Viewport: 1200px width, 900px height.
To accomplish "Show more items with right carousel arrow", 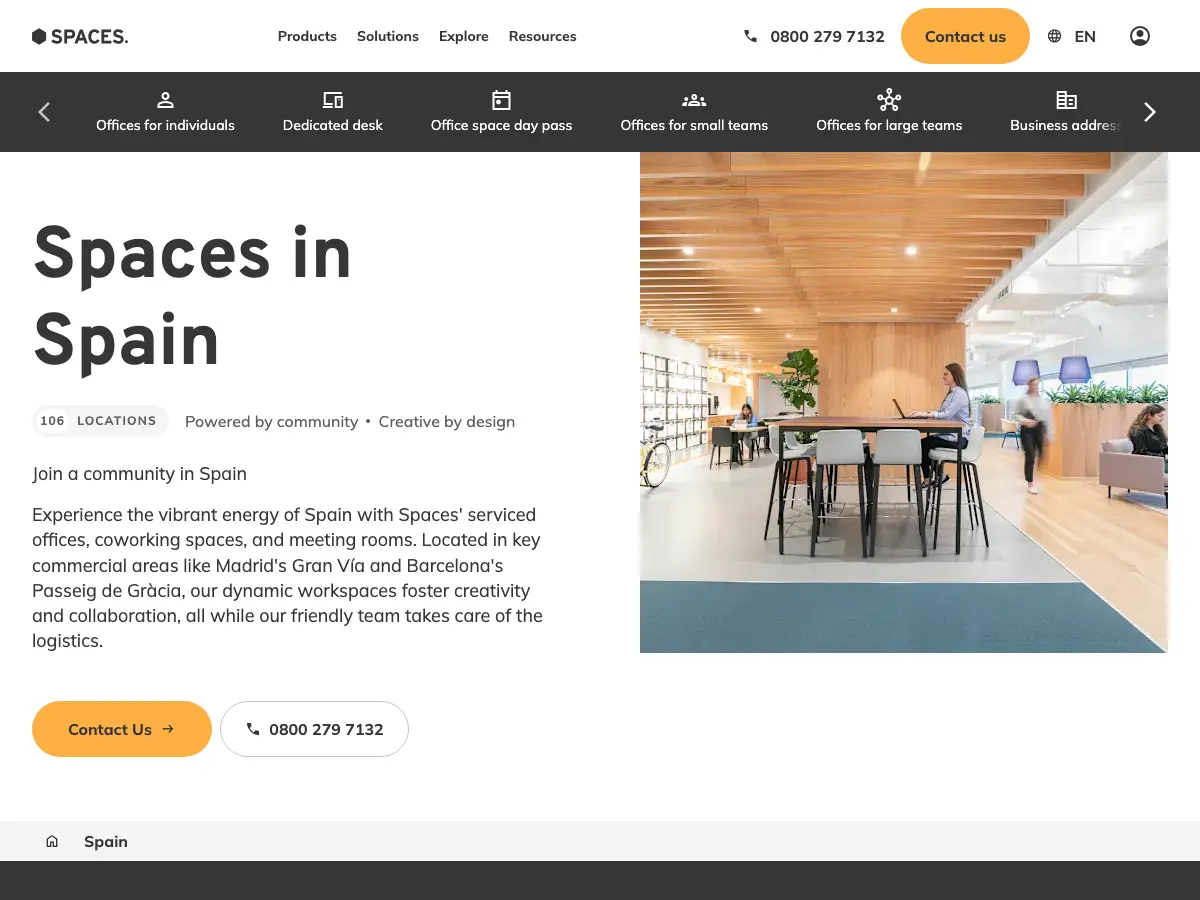I will (x=1150, y=112).
